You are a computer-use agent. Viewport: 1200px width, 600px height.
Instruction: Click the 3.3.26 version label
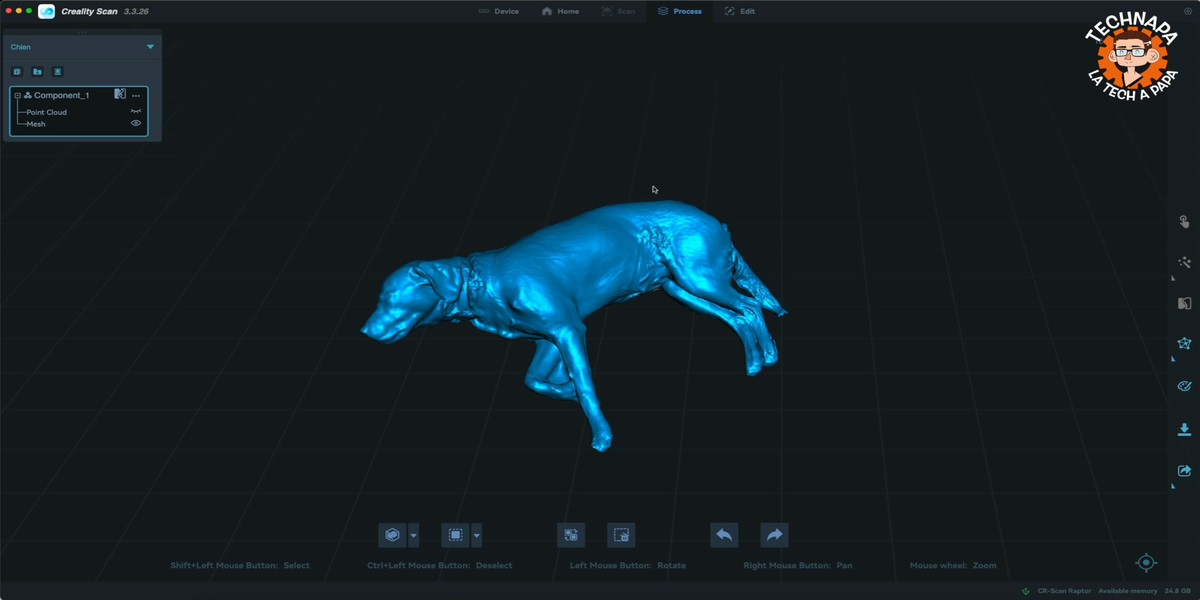[x=136, y=11]
